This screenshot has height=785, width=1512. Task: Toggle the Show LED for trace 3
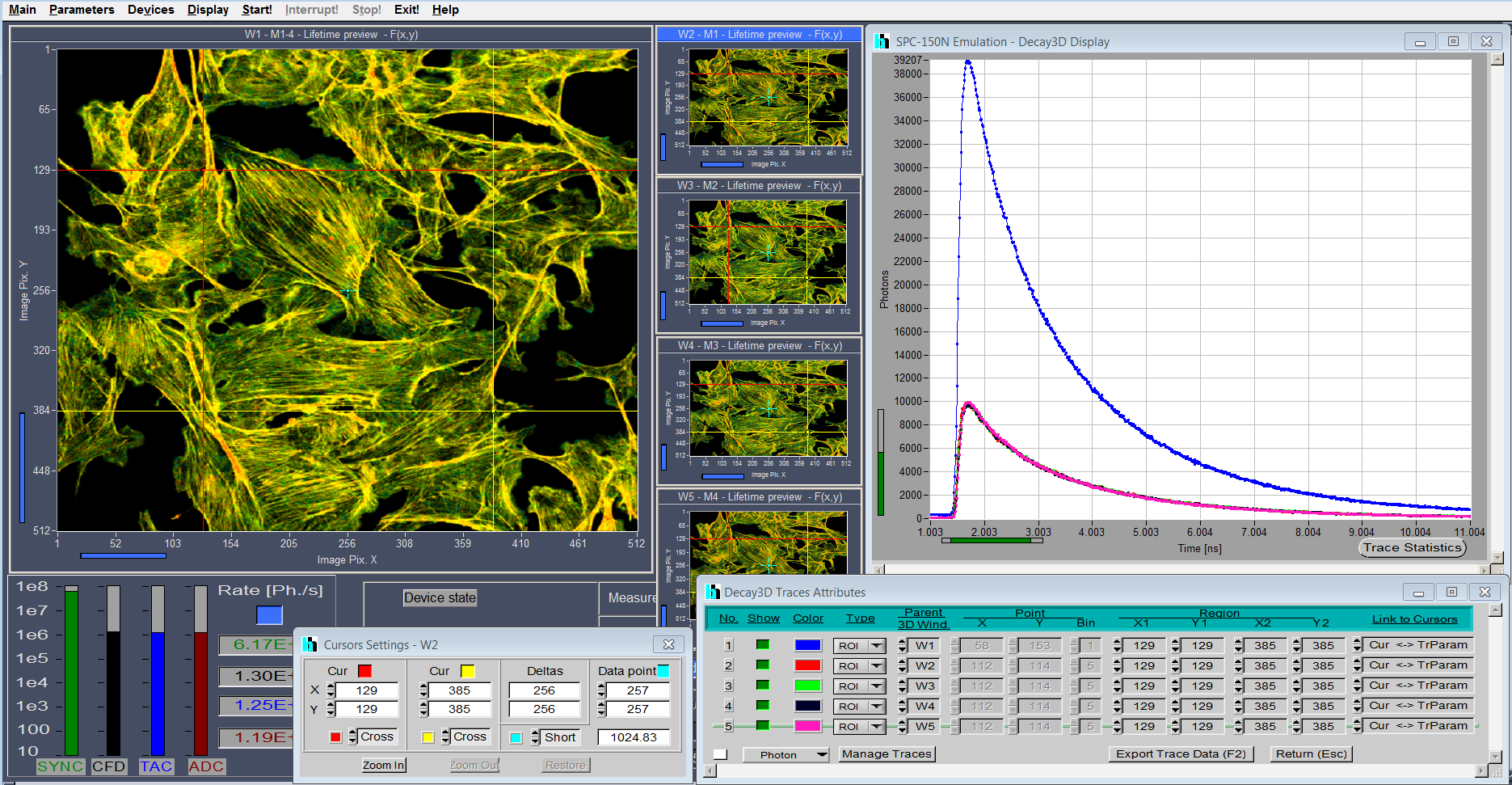tap(762, 686)
